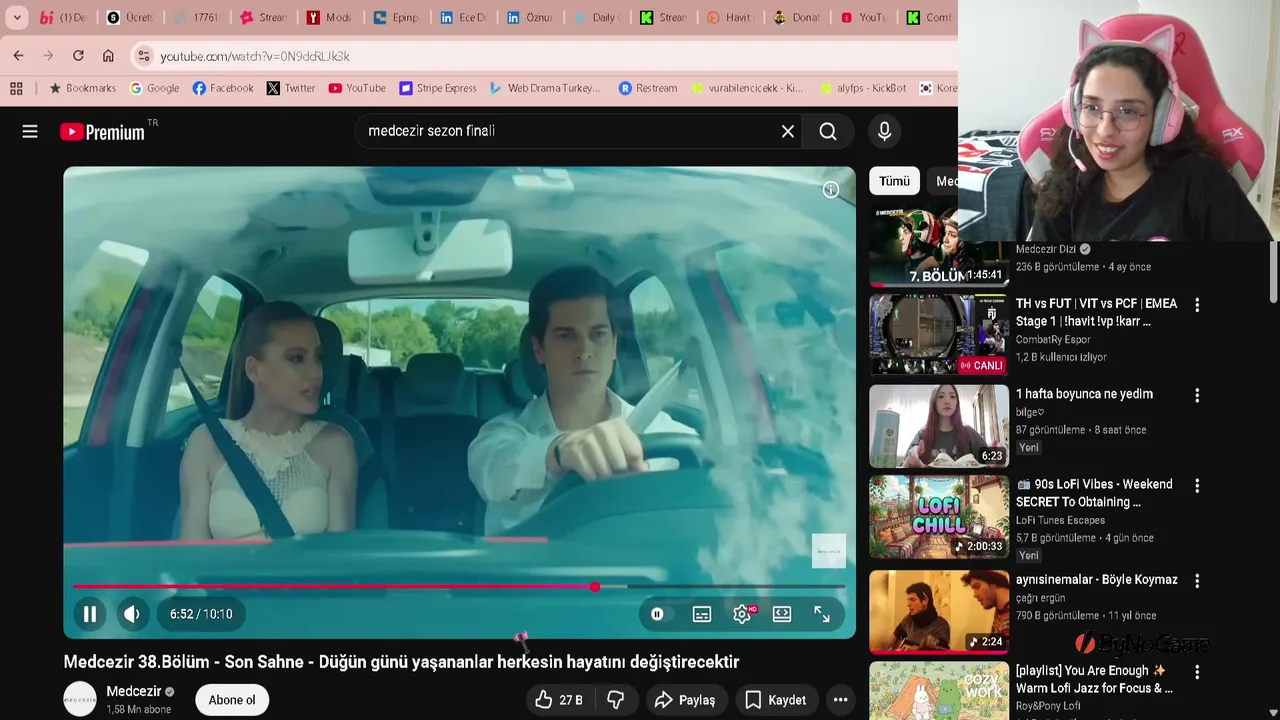Open the Restream bookmark

648,88
